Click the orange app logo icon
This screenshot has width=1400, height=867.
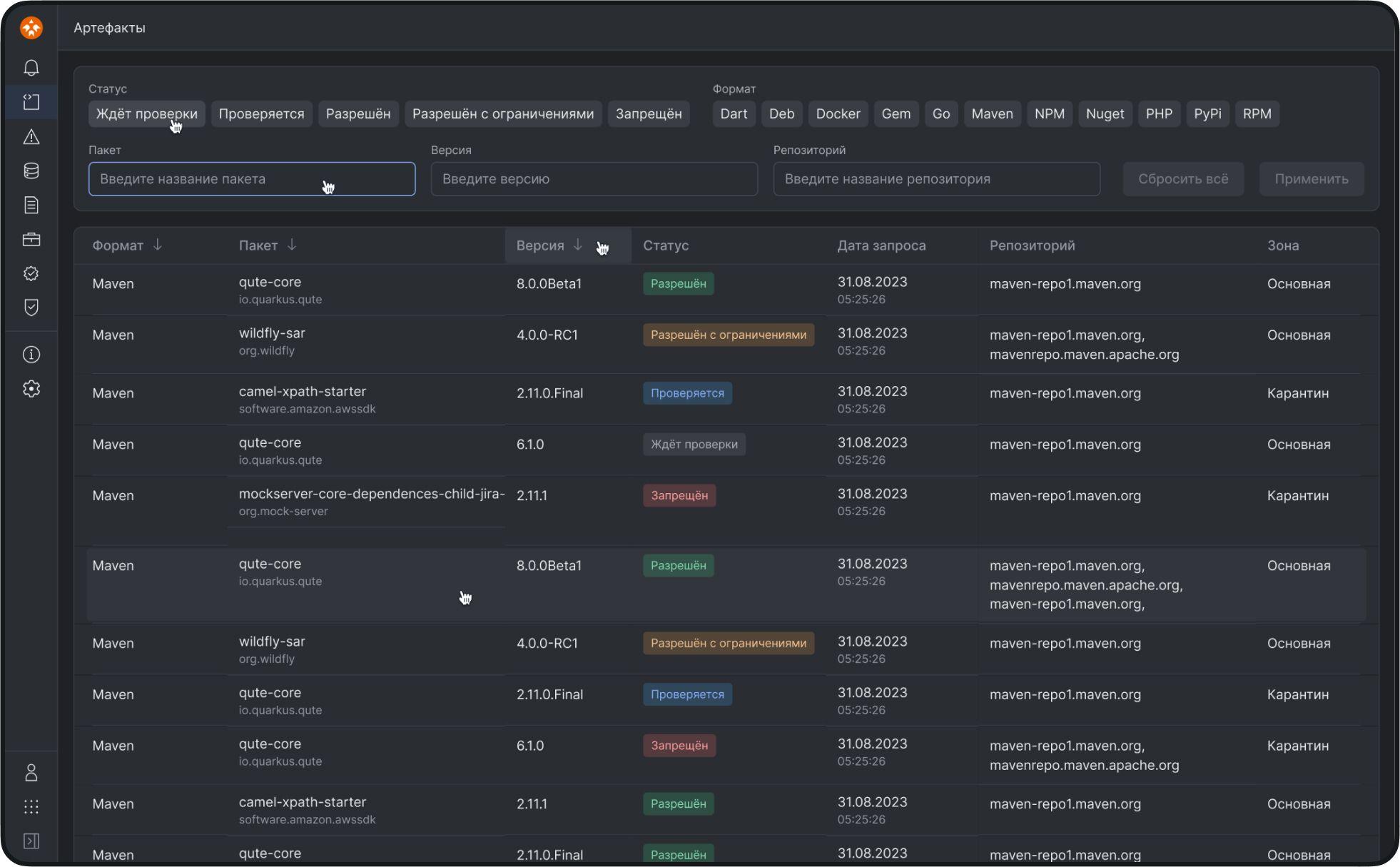[x=31, y=28]
